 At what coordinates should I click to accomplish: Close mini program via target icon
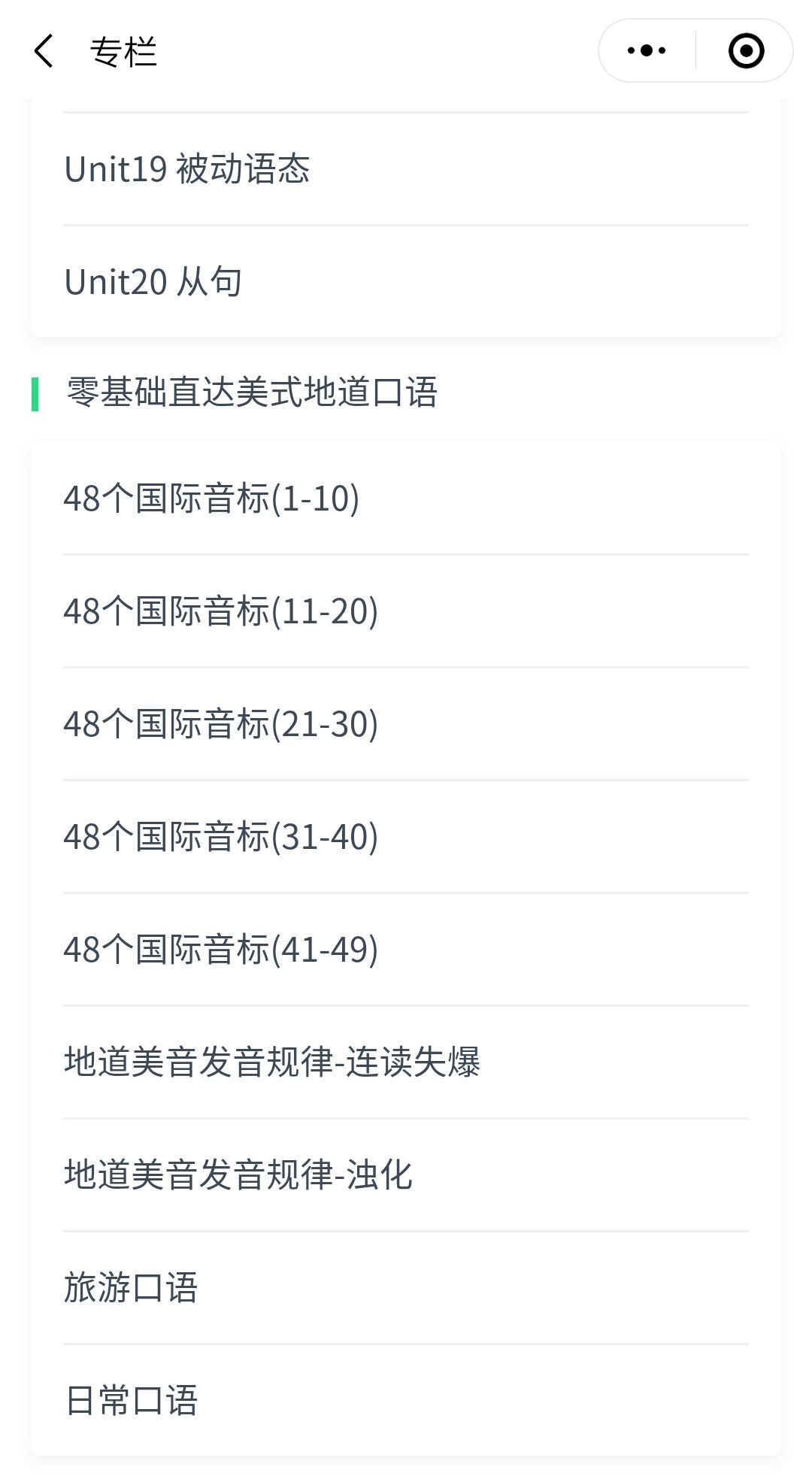[746, 51]
